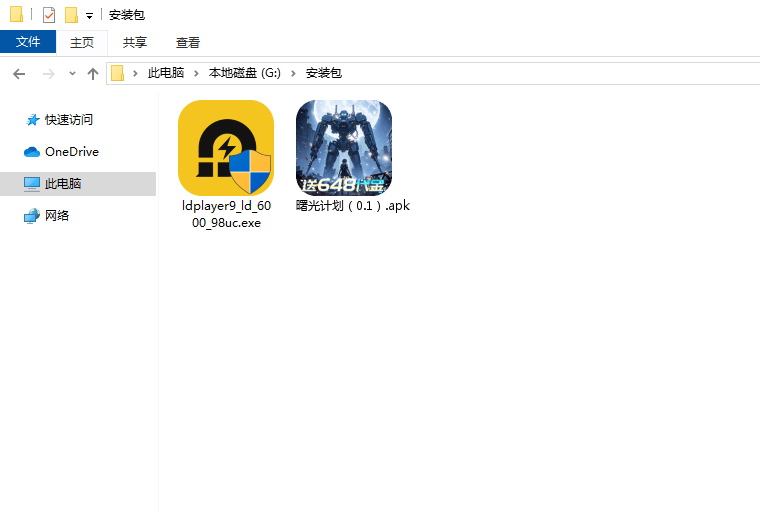
Task: Go up one folder level with up arrow
Action: (x=93, y=74)
